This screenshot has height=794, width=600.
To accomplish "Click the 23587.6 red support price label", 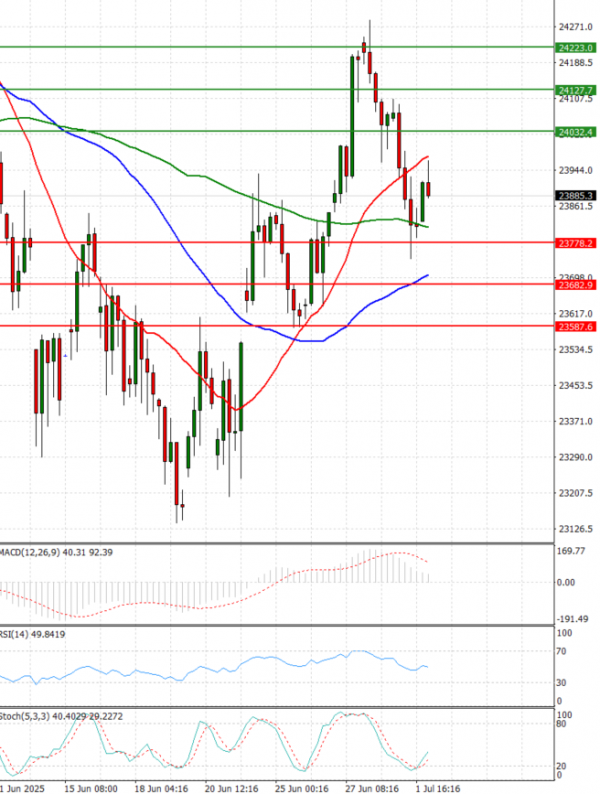I will point(575,327).
